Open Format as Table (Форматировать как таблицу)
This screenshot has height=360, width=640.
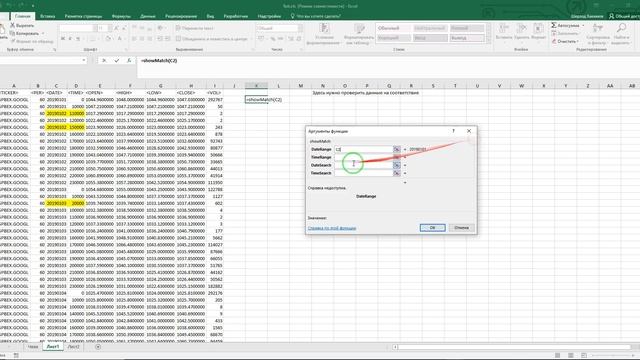pos(359,34)
